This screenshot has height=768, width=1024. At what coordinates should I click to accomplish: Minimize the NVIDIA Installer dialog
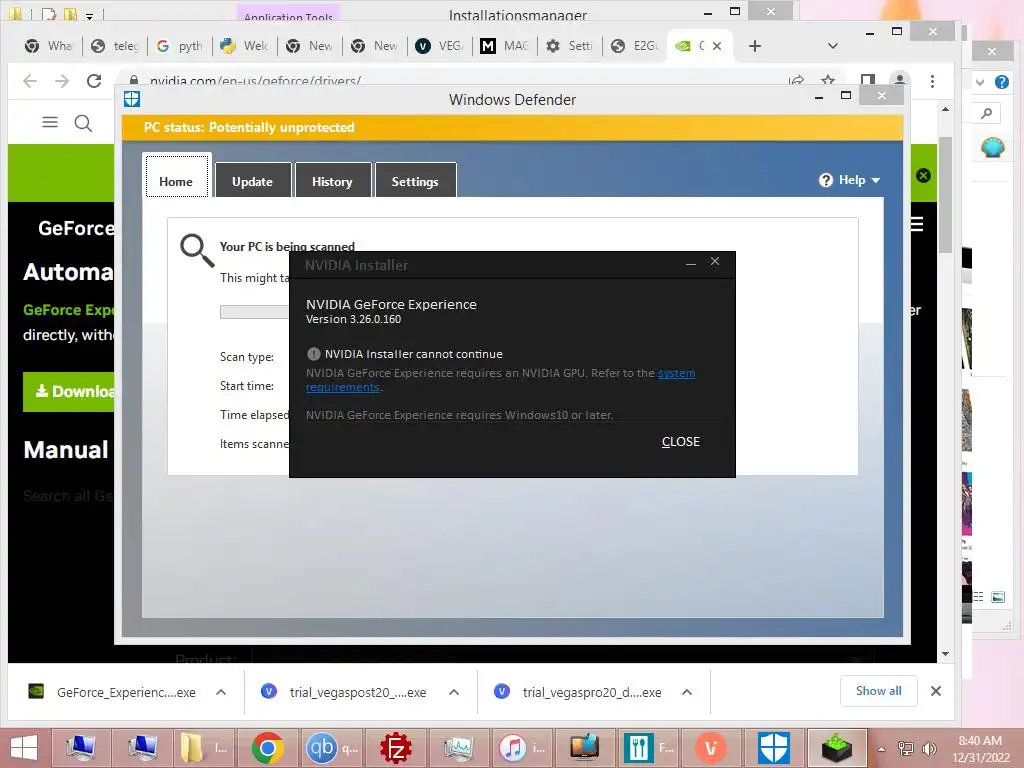click(691, 263)
